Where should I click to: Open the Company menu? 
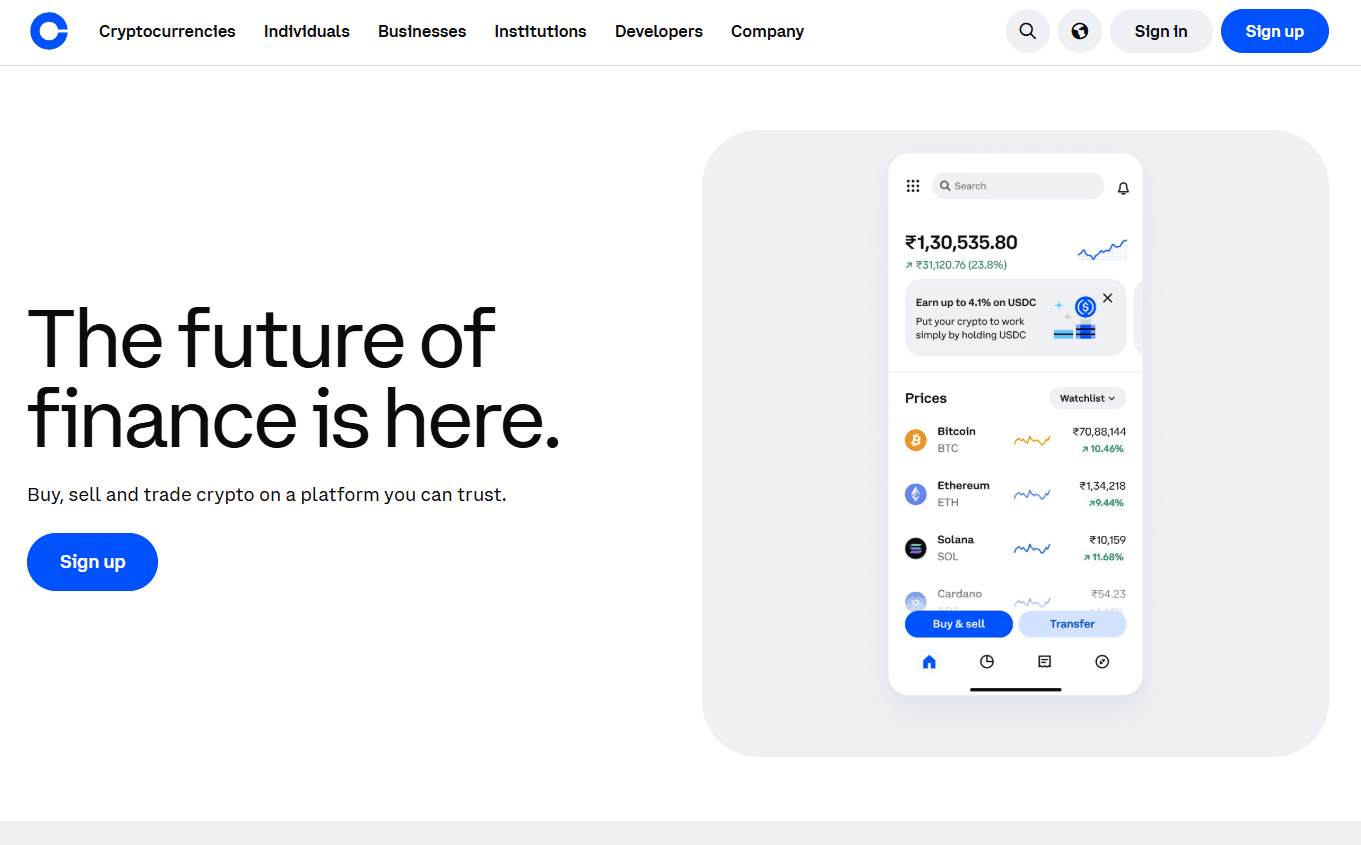tap(767, 31)
